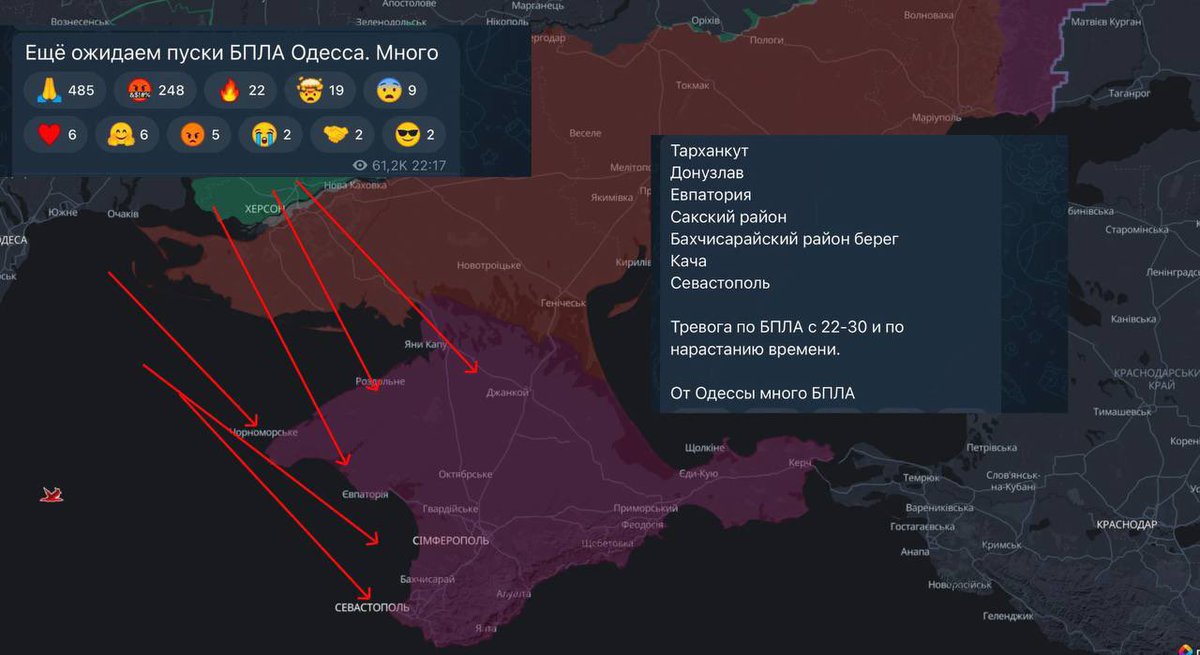The image size is (1200, 655).
Task: Click the Бахчисарай label on the map
Action: 427,579
